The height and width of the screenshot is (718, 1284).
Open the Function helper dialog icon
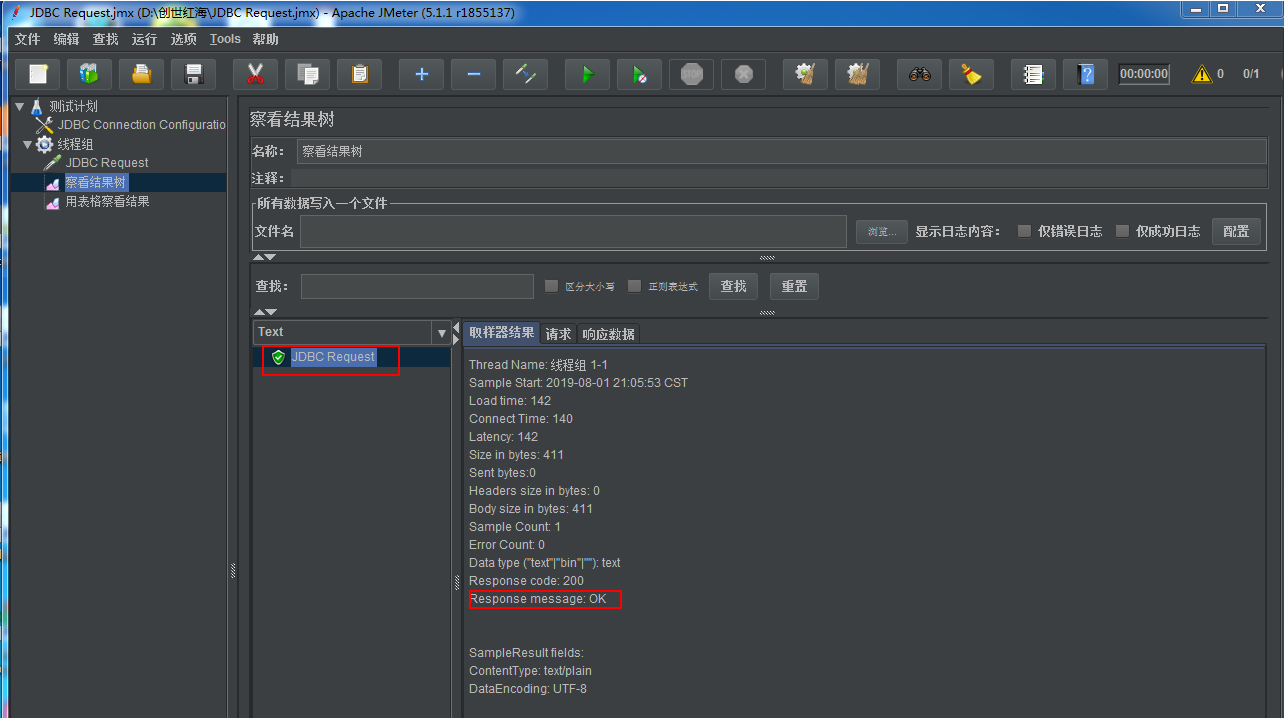pyautogui.click(x=1034, y=74)
